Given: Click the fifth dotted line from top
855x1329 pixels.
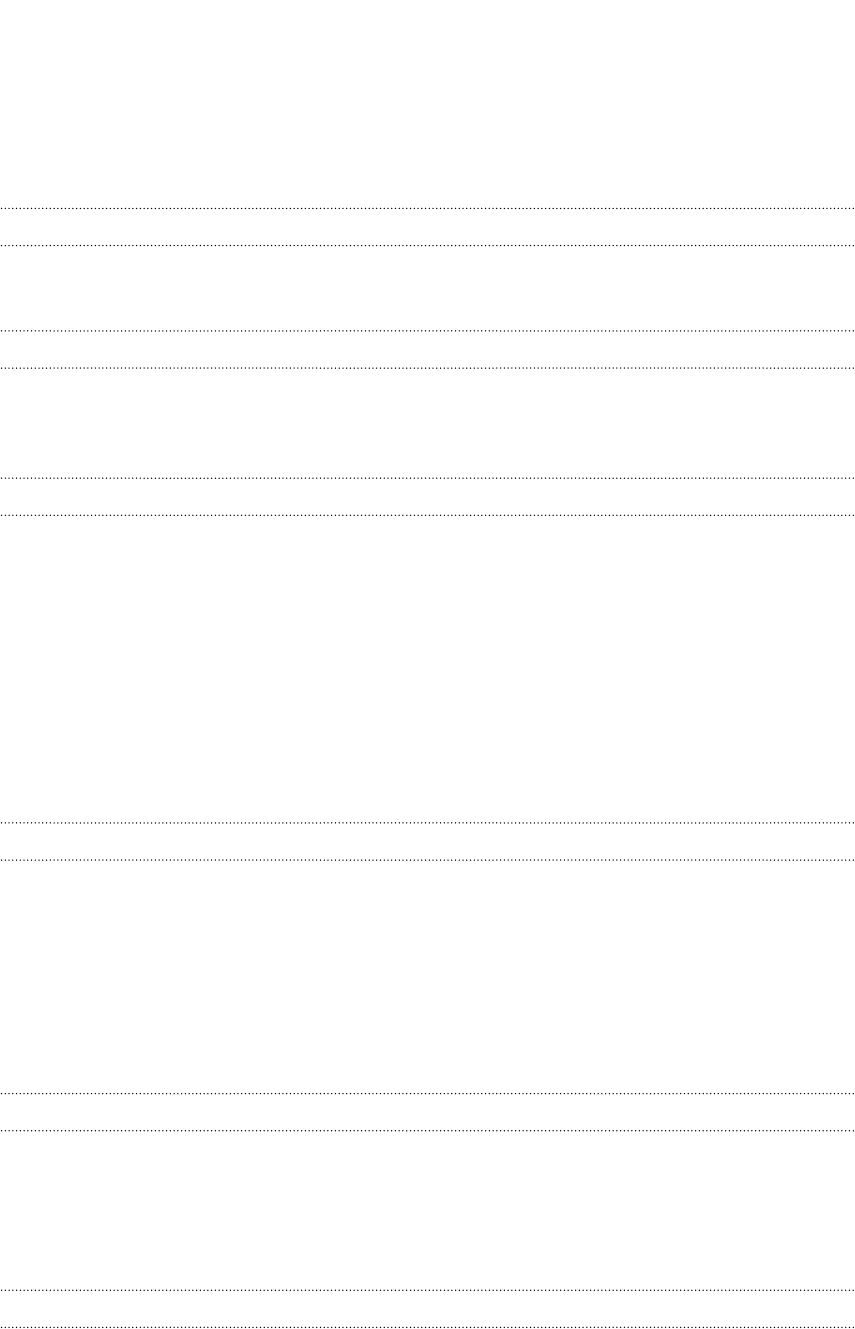Looking at the screenshot, I should coord(427,479).
